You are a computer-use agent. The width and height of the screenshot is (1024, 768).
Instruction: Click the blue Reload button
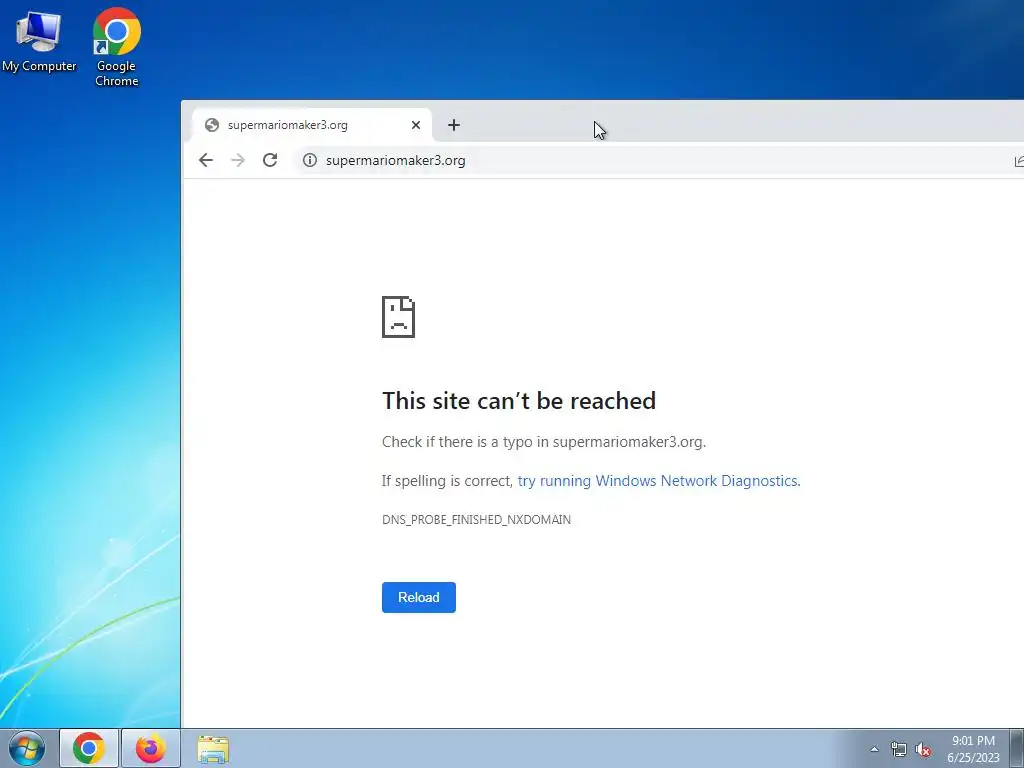pyautogui.click(x=419, y=597)
